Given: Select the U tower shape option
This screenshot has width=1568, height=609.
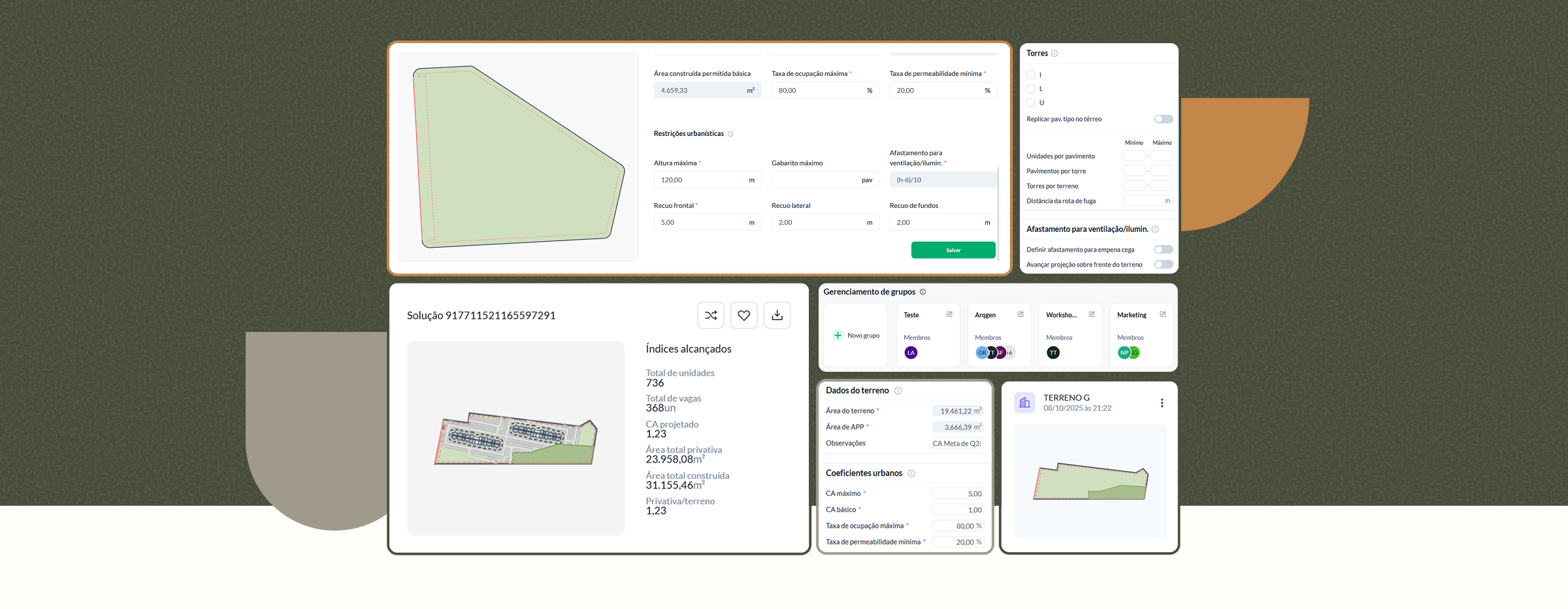Looking at the screenshot, I should [x=1031, y=103].
